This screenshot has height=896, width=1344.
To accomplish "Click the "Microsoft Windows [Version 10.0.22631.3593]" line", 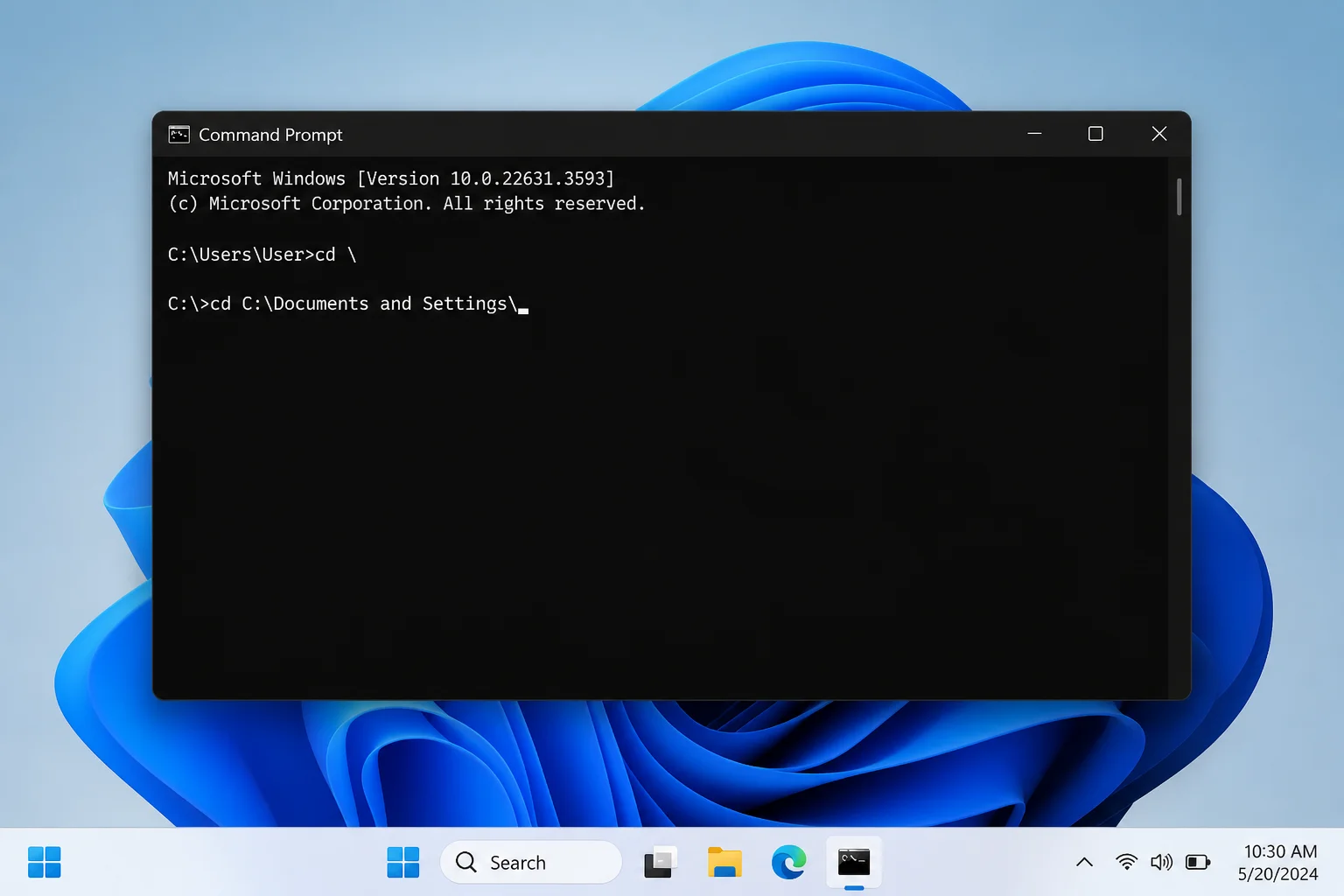I will coord(391,178).
